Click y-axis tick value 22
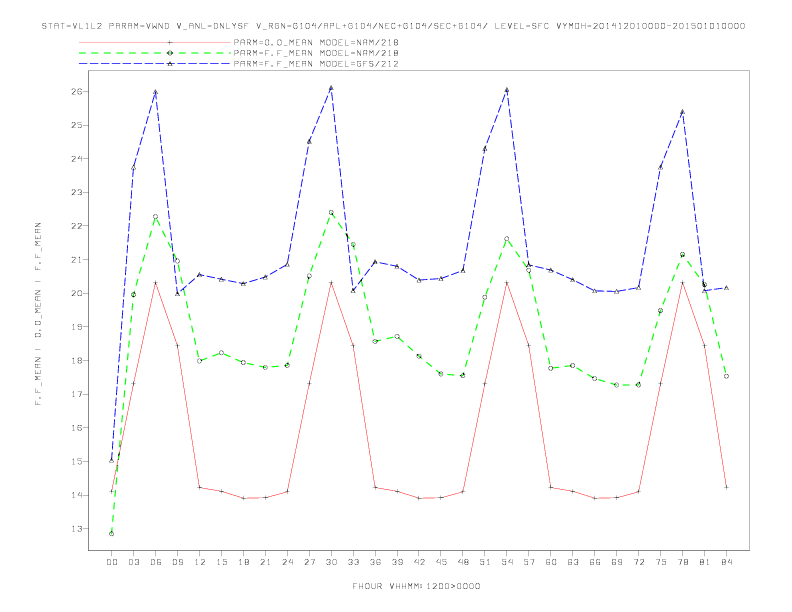This screenshot has height=612, width=792. (77, 226)
